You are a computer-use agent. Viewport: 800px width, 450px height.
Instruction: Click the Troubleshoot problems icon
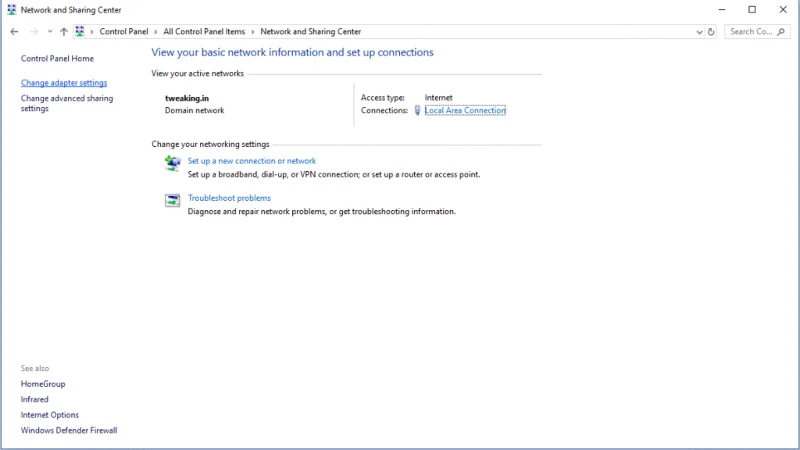point(173,200)
